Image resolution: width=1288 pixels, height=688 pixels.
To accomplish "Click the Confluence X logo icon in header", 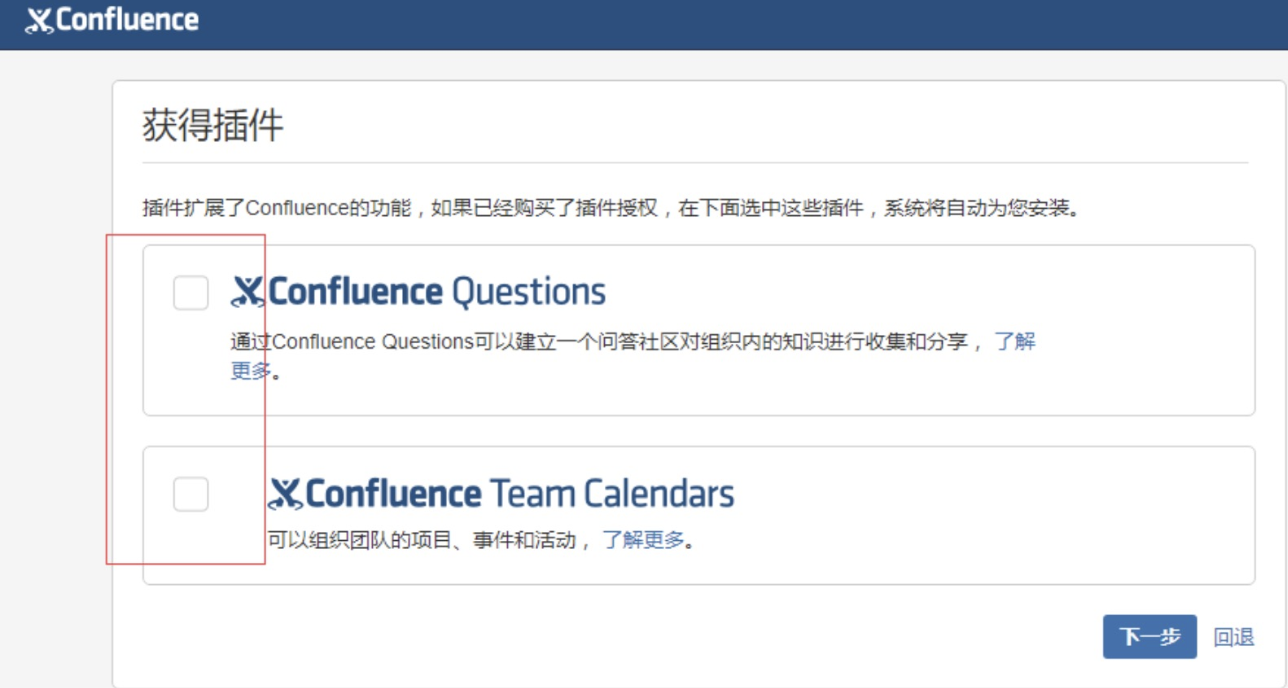I will tap(39, 21).
